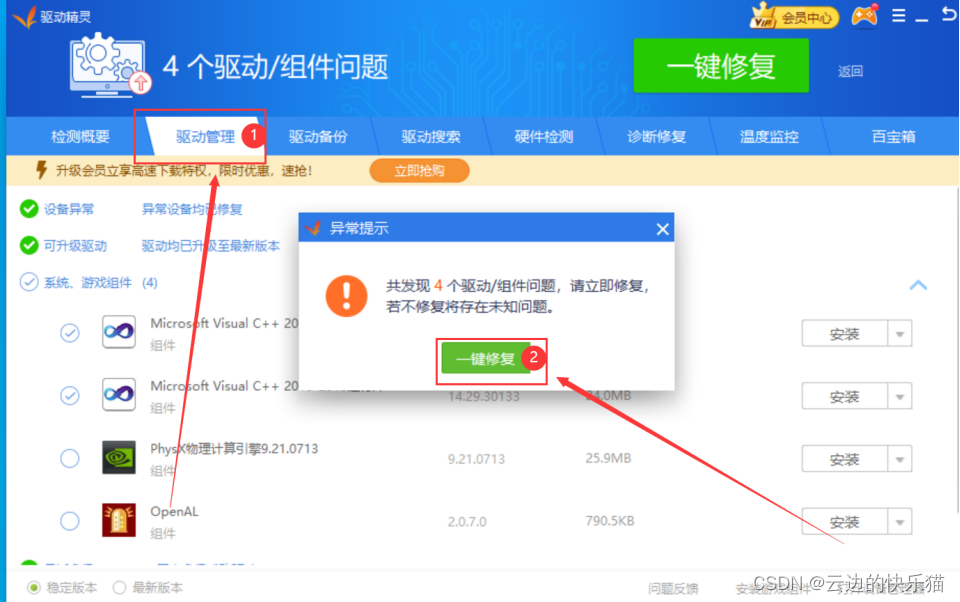Click first Microsoft Visual C++ icon

tap(119, 332)
